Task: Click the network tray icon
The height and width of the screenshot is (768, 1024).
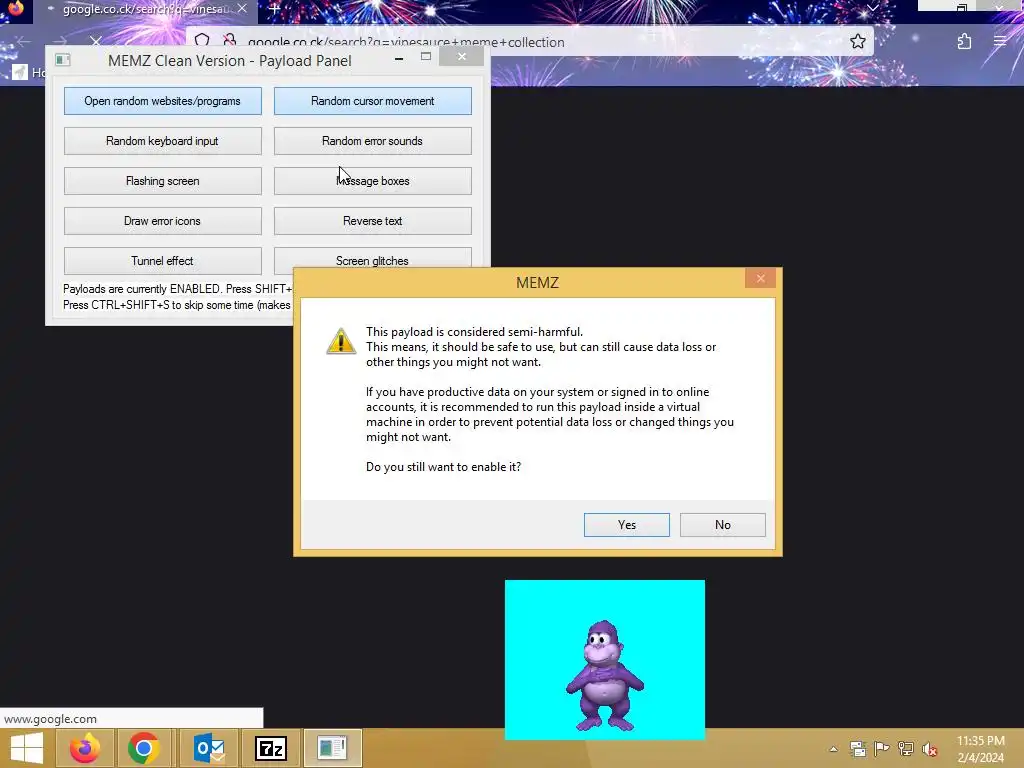Action: point(905,748)
